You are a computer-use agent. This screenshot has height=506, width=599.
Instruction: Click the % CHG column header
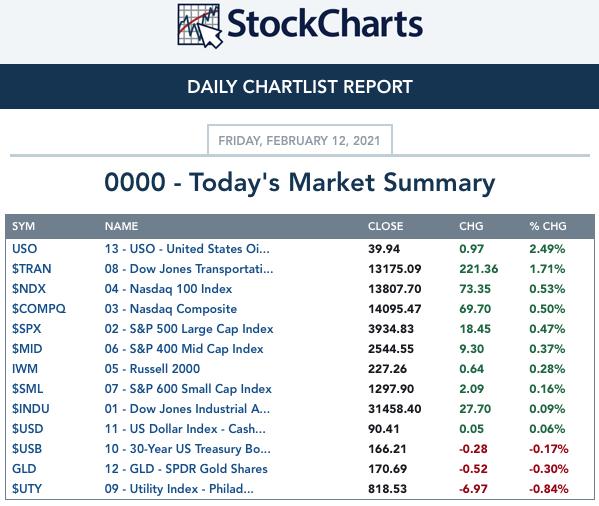(547, 226)
